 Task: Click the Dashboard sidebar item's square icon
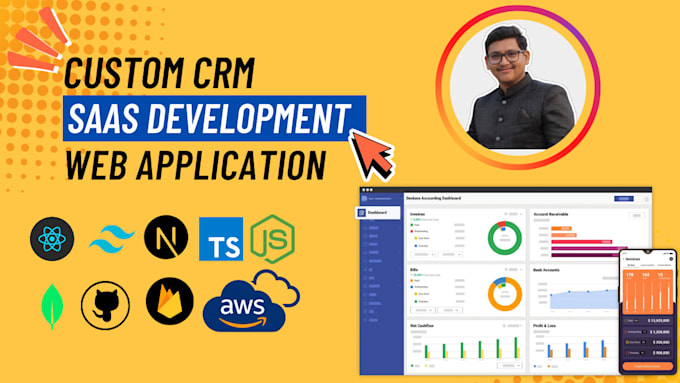[361, 213]
